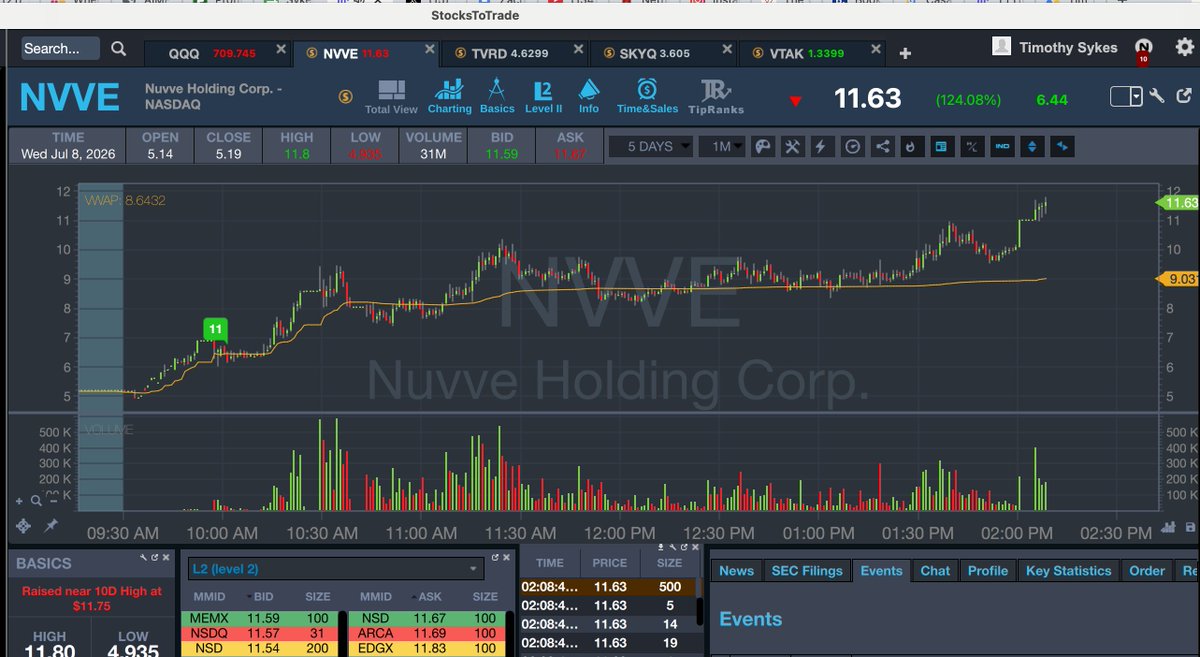
Task: Open the Order tab
Action: pos(1147,571)
